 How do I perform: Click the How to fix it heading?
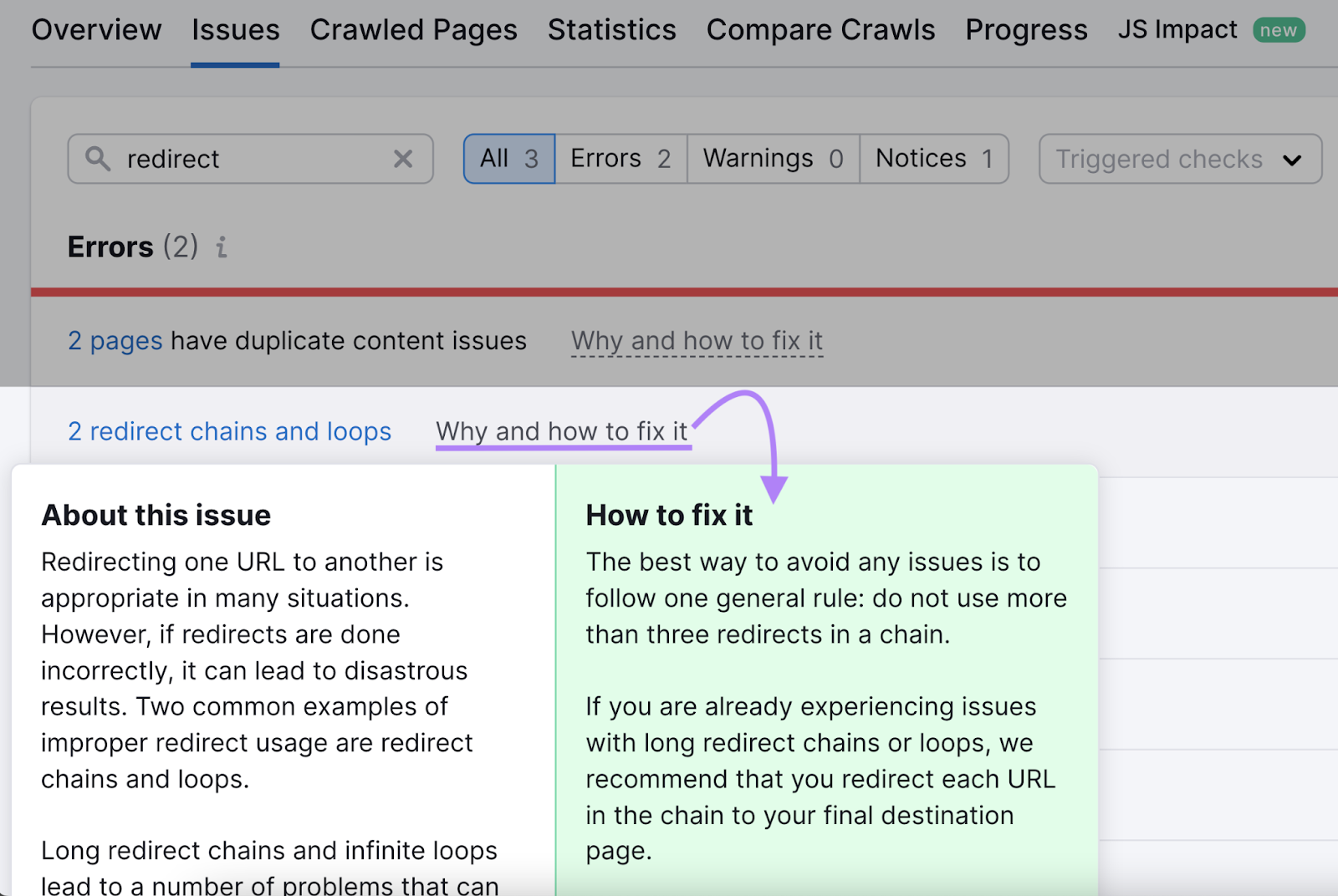(669, 515)
